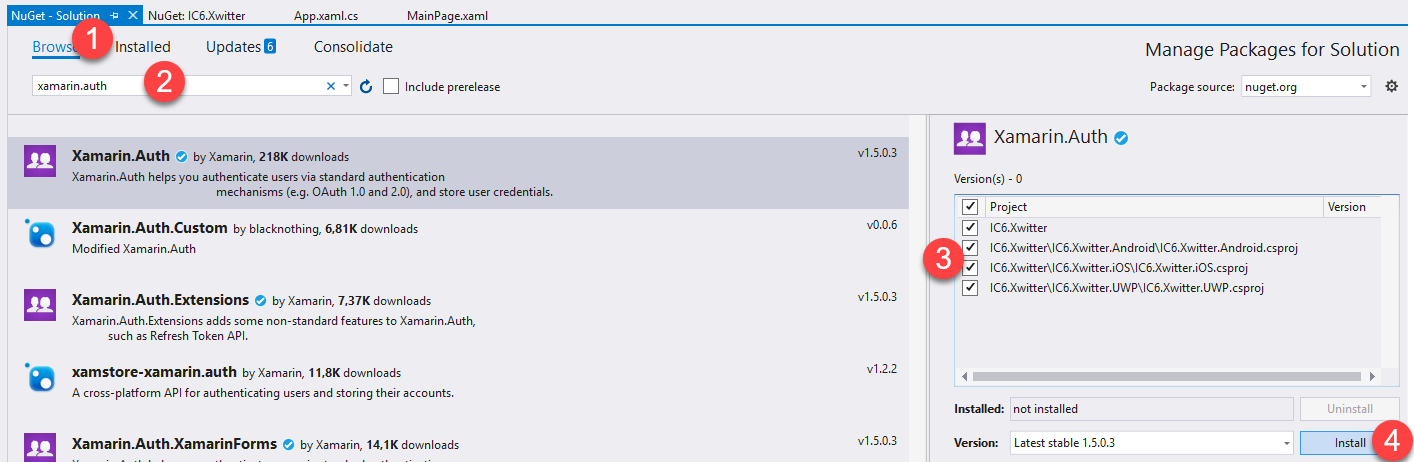
Task: Uncheck the IC6.Xwitter.UWP.csproj project
Action: (969, 288)
